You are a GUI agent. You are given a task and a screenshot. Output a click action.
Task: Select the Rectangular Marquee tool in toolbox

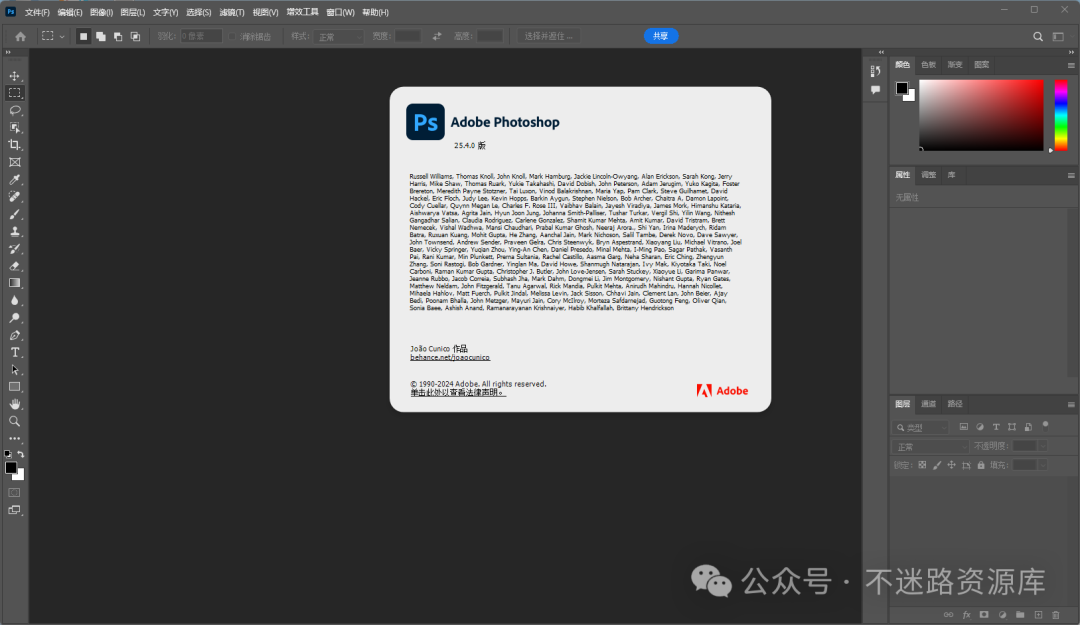[14, 93]
